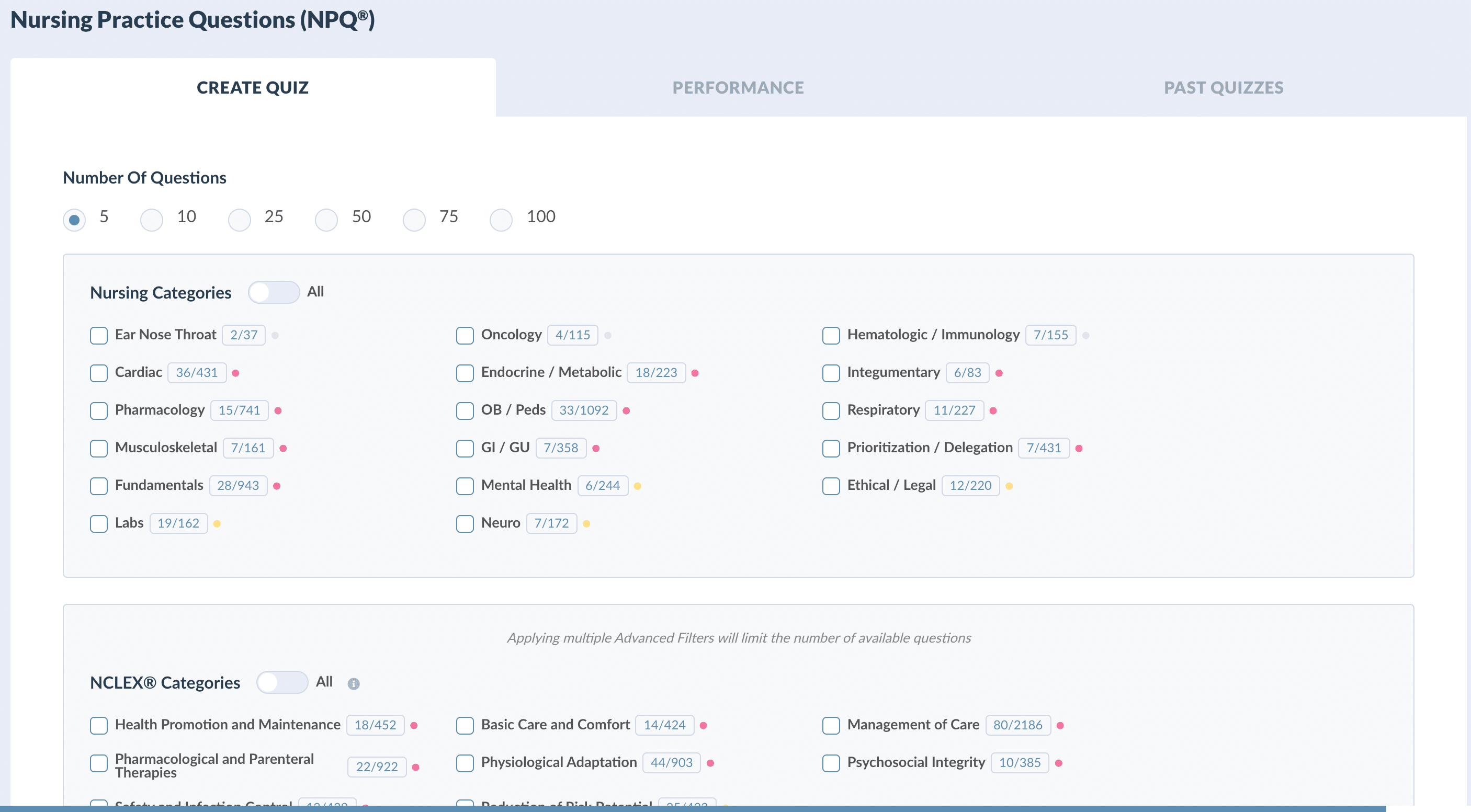Toggle the Nursing Categories All switch
This screenshot has width=1471, height=812.
coord(274,293)
